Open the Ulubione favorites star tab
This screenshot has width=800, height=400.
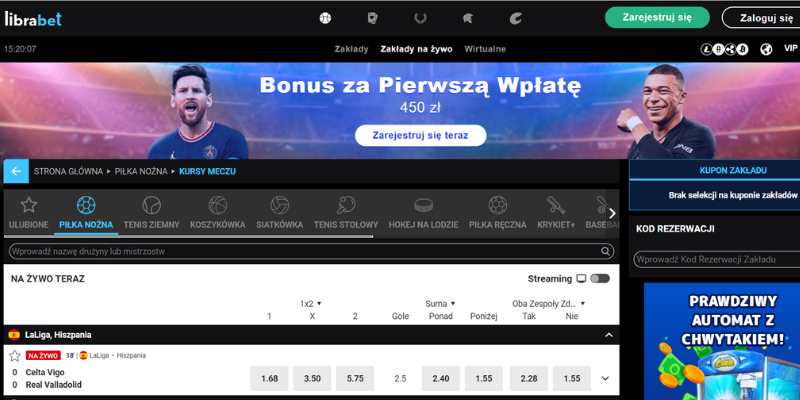click(x=29, y=213)
